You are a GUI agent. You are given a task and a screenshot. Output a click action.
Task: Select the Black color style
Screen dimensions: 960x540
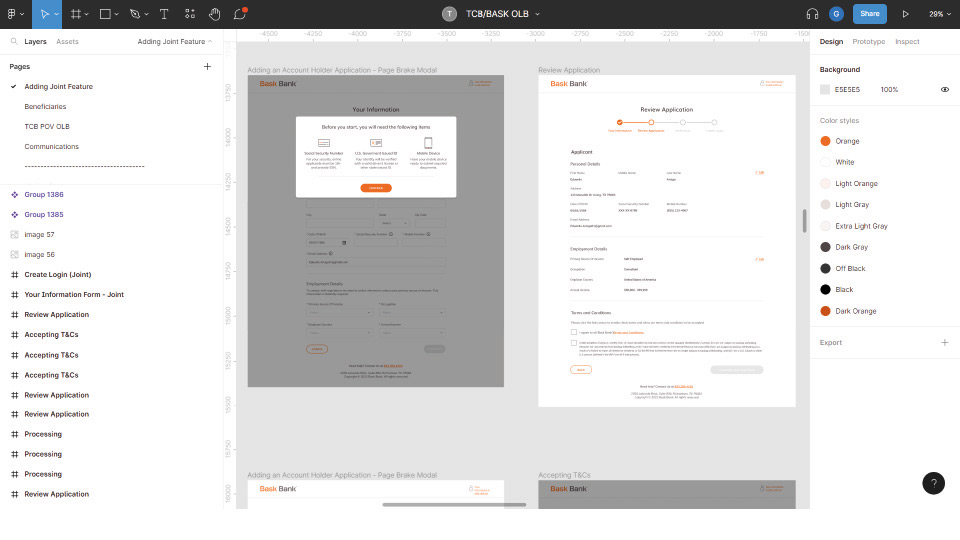[x=844, y=290]
